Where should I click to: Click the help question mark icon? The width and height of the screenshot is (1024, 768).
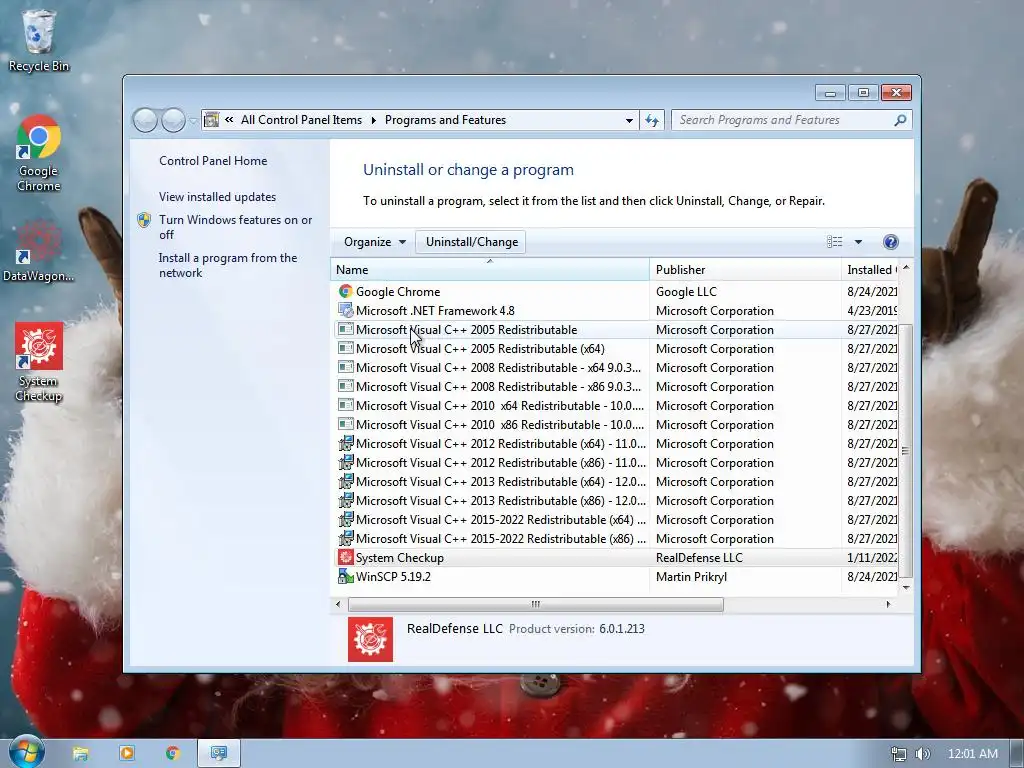coord(890,242)
